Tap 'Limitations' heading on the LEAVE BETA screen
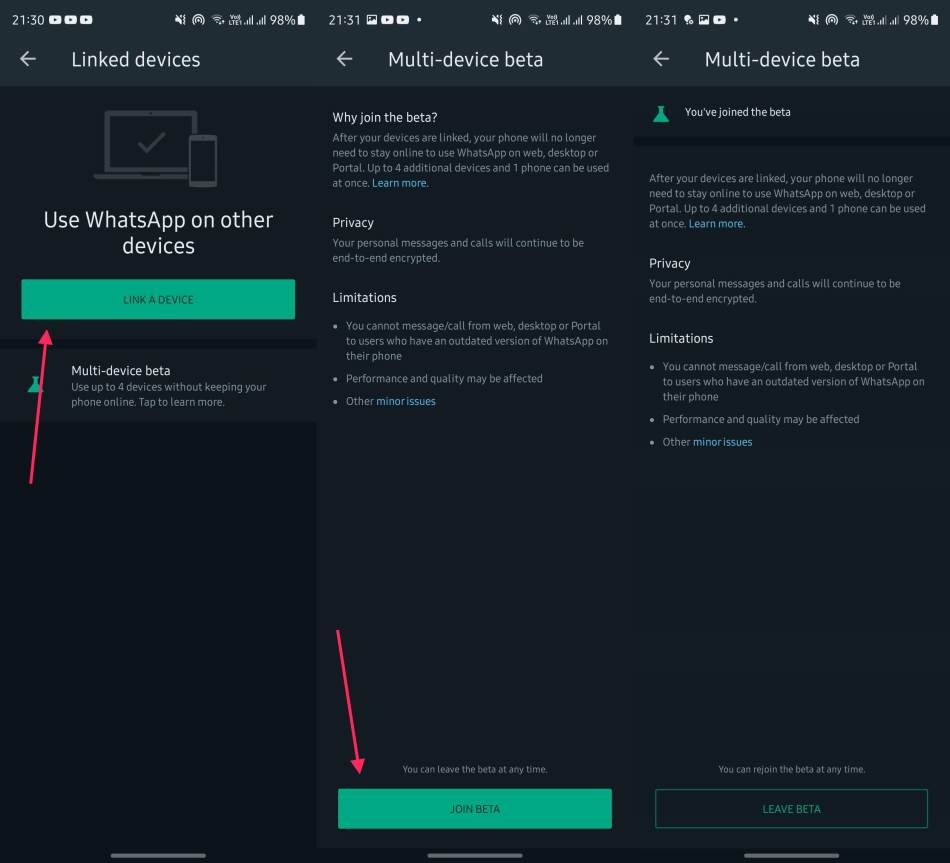This screenshot has height=863, width=950. [x=681, y=338]
